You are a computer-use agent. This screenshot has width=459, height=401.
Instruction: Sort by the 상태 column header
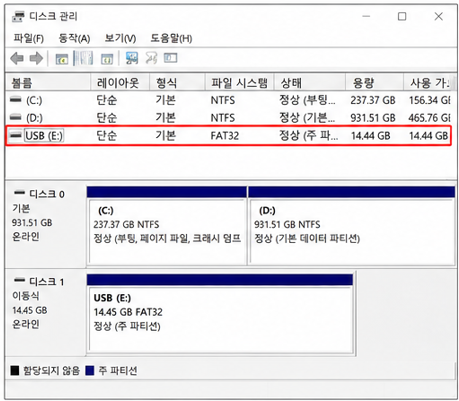pyautogui.click(x=309, y=83)
